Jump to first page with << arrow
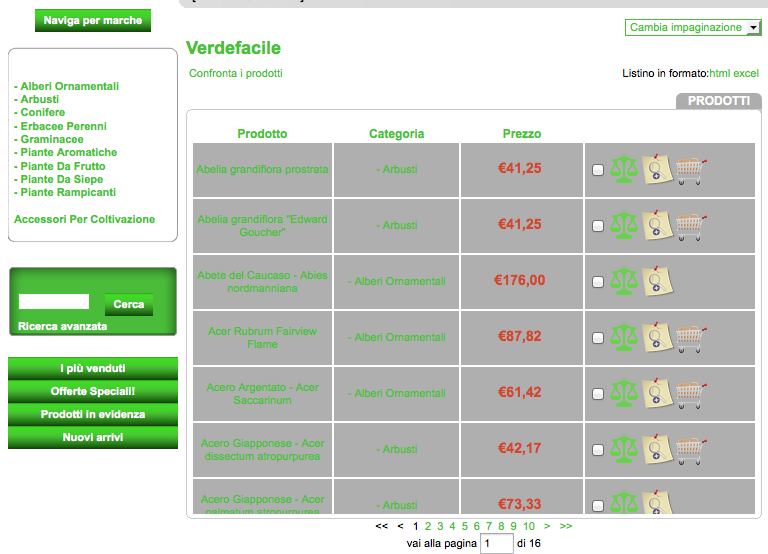The image size is (768, 554). [382, 527]
